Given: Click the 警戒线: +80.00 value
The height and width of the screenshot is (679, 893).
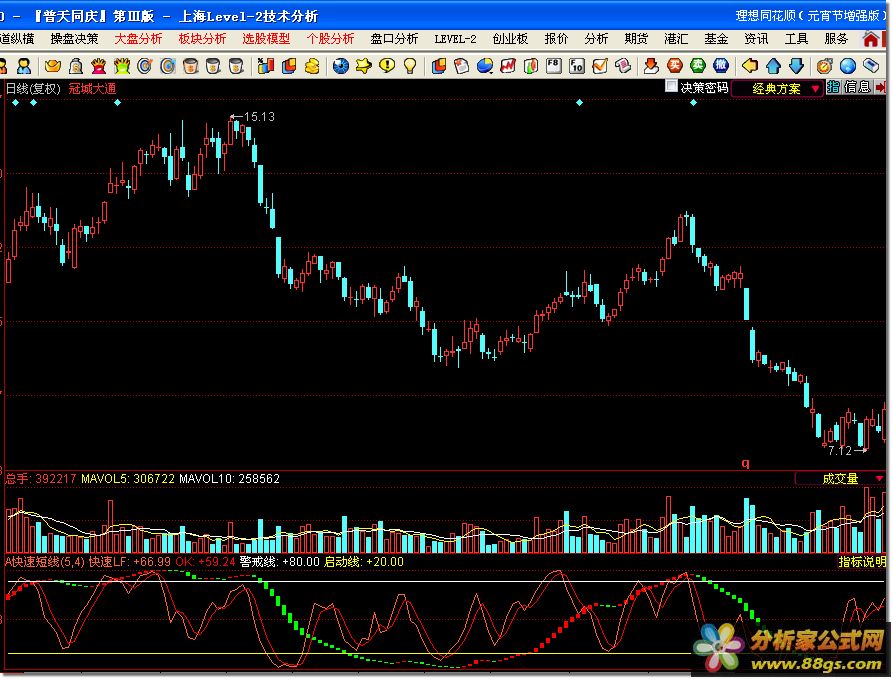Looking at the screenshot, I should click(x=280, y=562).
